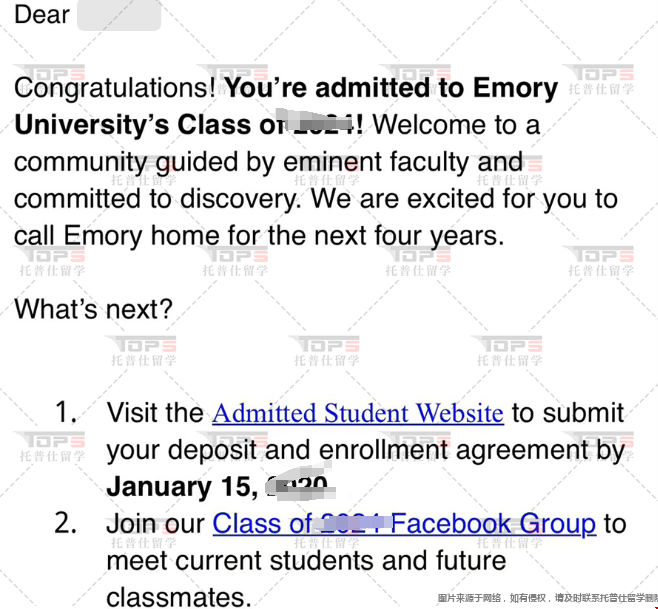Screen dimensions: 658x609
Task: Click the word classmates at the bottom
Action: [x=179, y=597]
